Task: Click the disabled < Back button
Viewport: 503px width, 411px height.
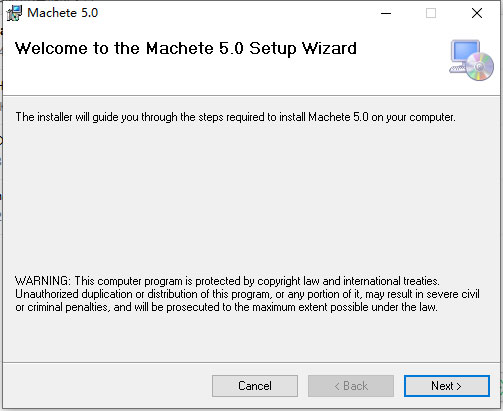Action: tap(351, 386)
